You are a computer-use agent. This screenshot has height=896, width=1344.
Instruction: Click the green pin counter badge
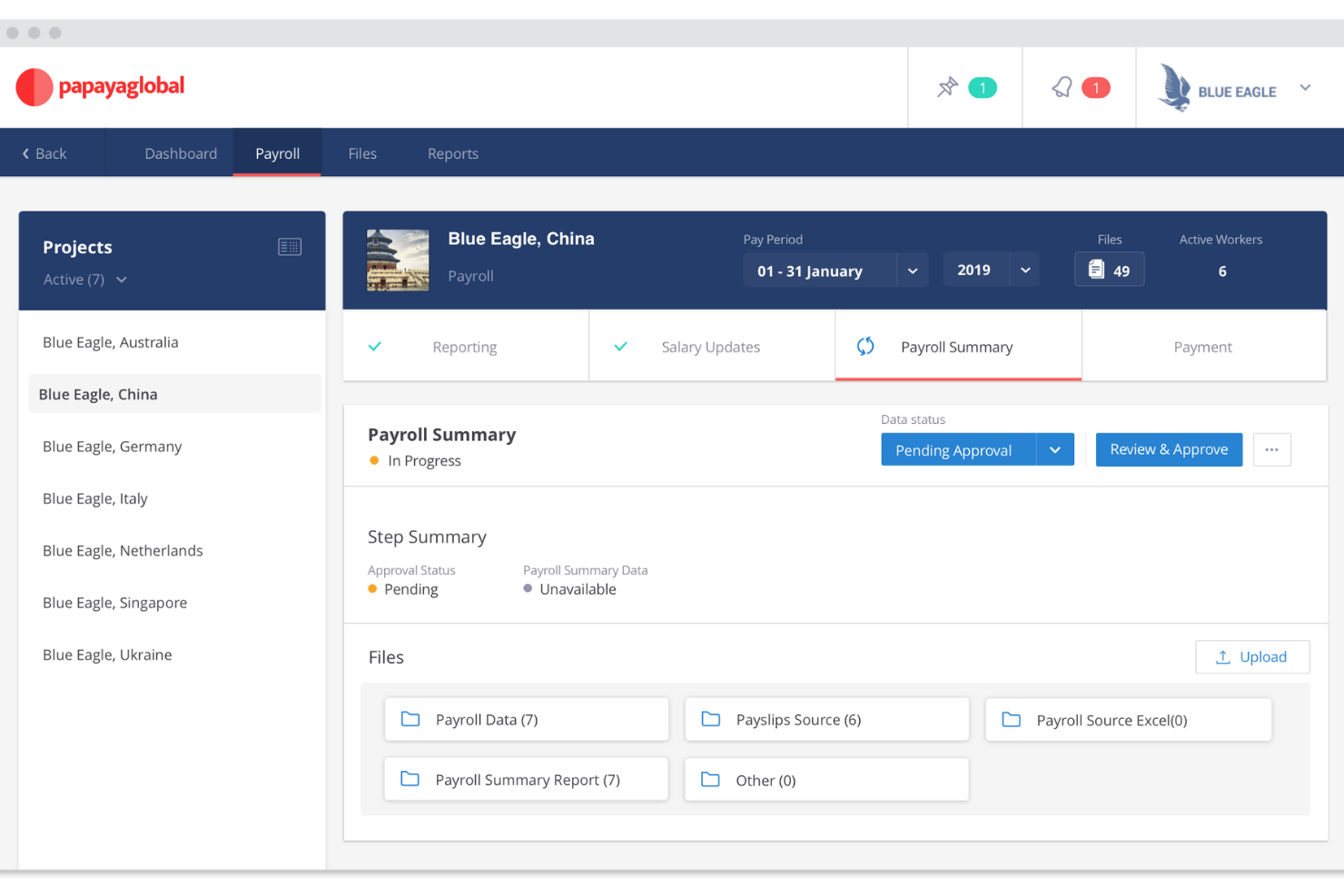point(983,88)
